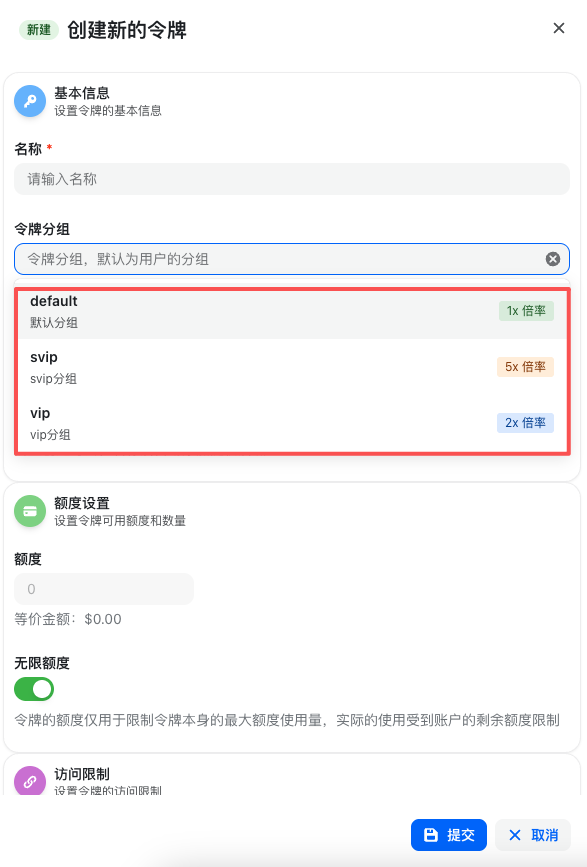Click the blue key icon beside 基本信息

click(x=31, y=99)
